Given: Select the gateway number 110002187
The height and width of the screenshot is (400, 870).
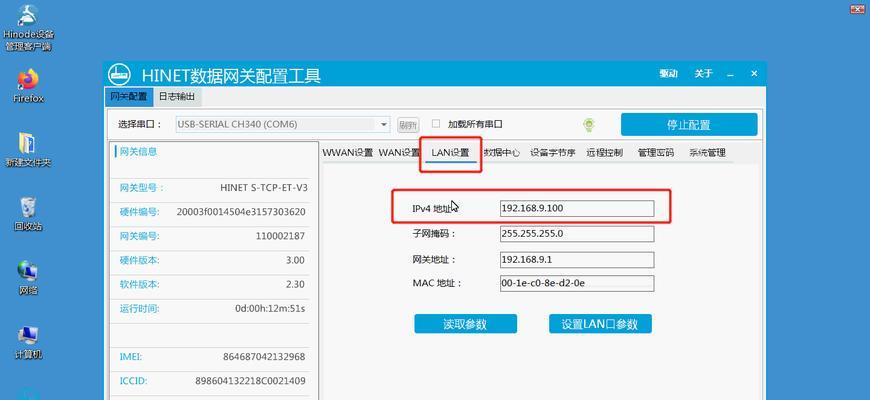Looking at the screenshot, I should (280, 236).
